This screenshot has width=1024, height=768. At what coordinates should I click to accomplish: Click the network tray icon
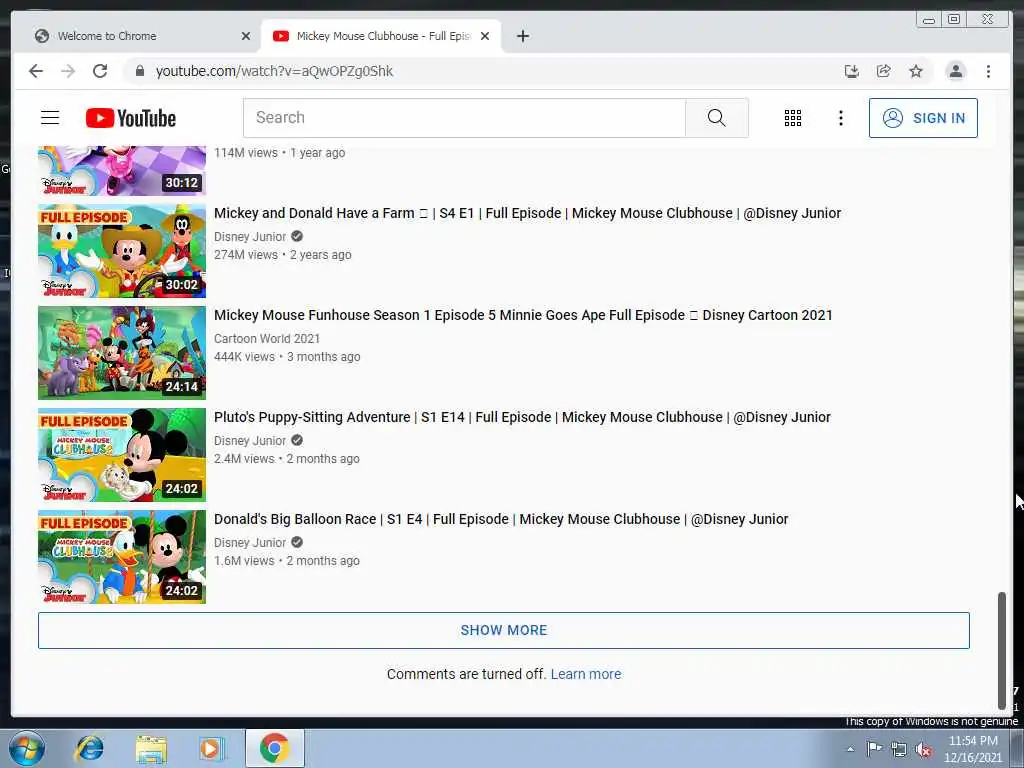pos(899,749)
